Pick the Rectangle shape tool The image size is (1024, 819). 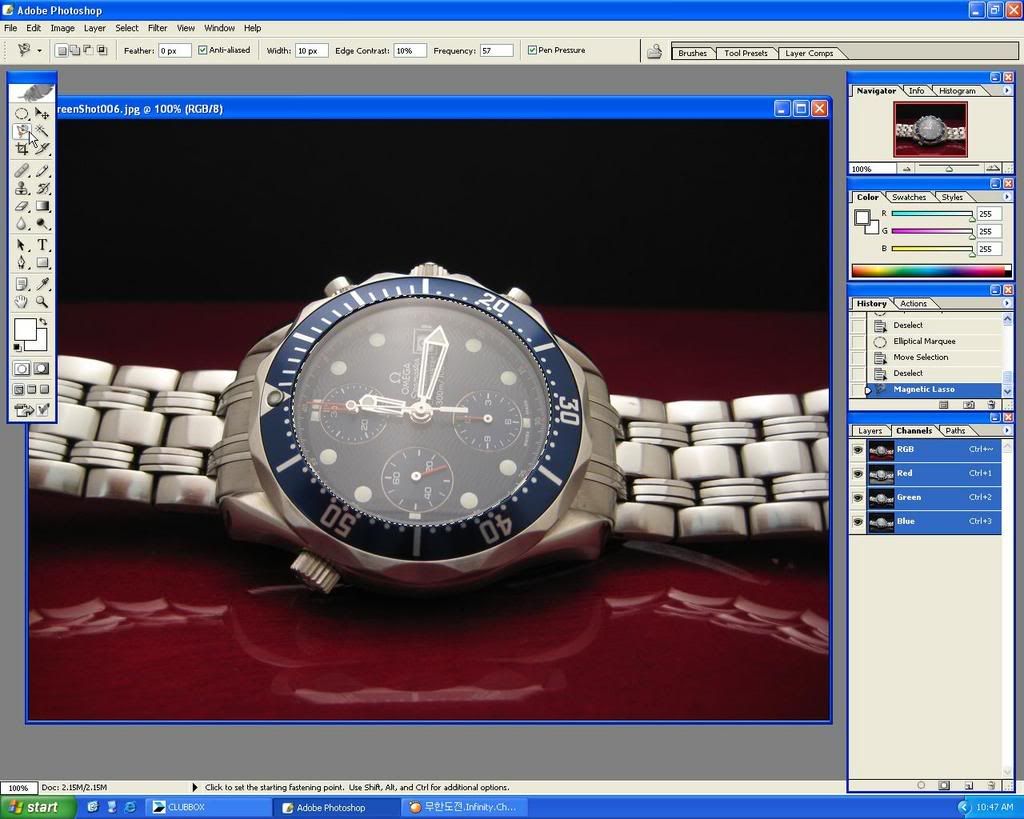[42, 263]
